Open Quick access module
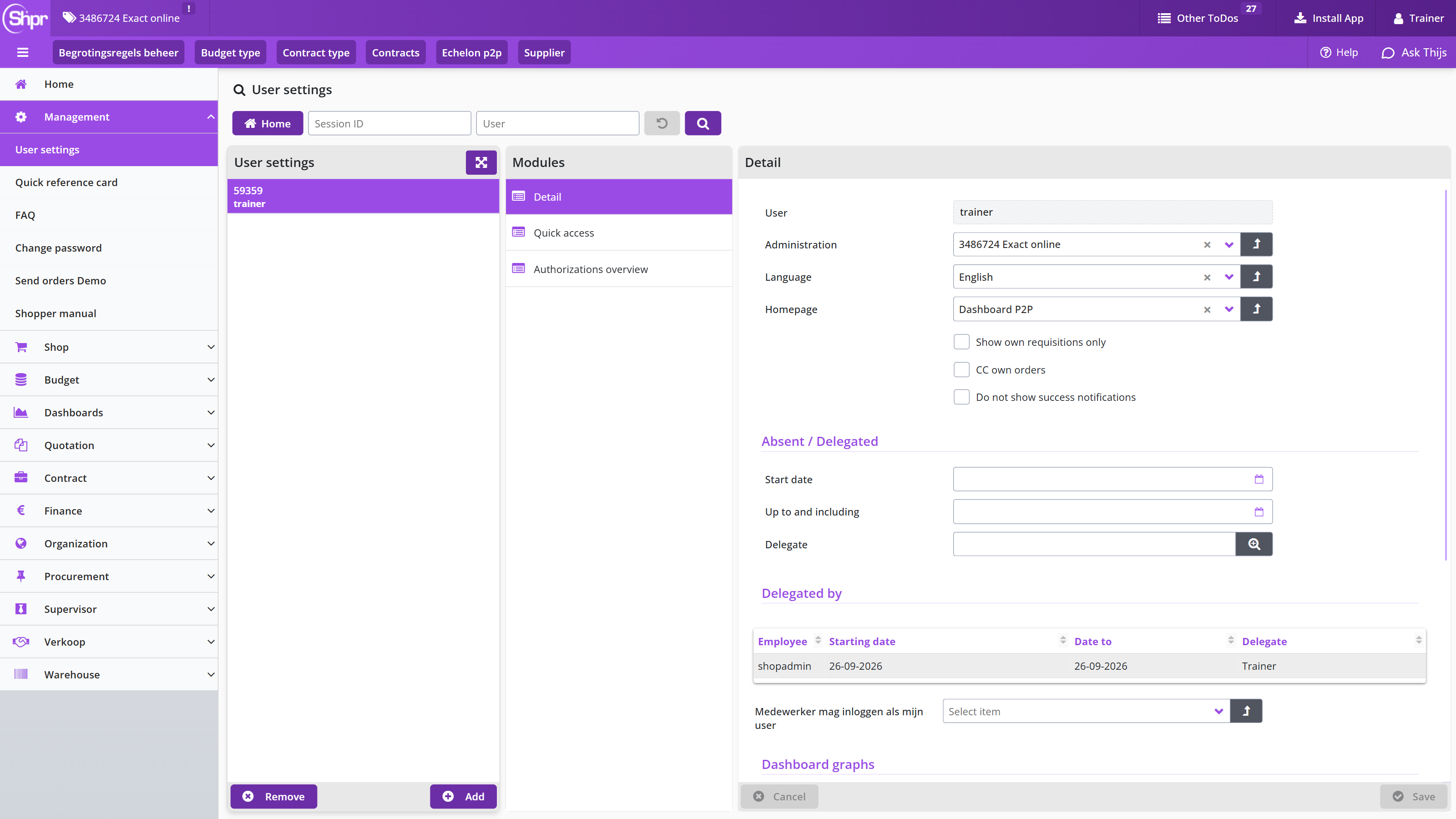 tap(619, 233)
